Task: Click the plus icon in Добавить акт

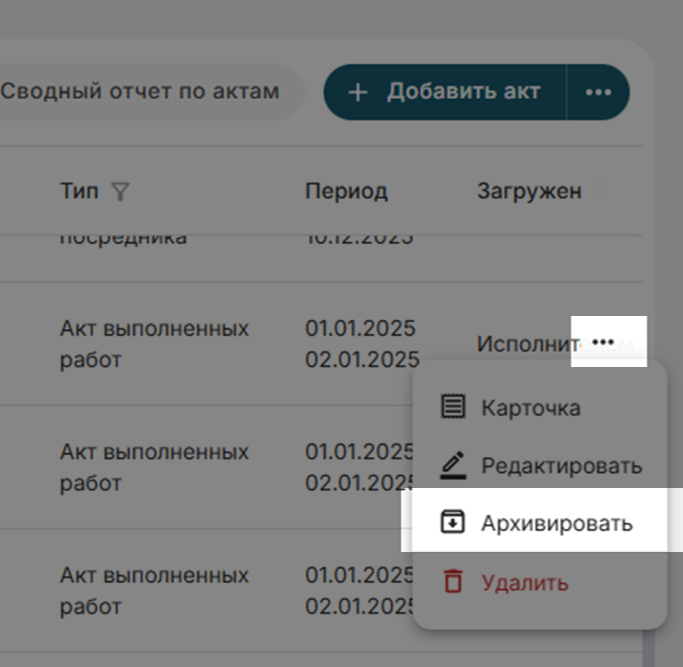Action: coord(357,92)
